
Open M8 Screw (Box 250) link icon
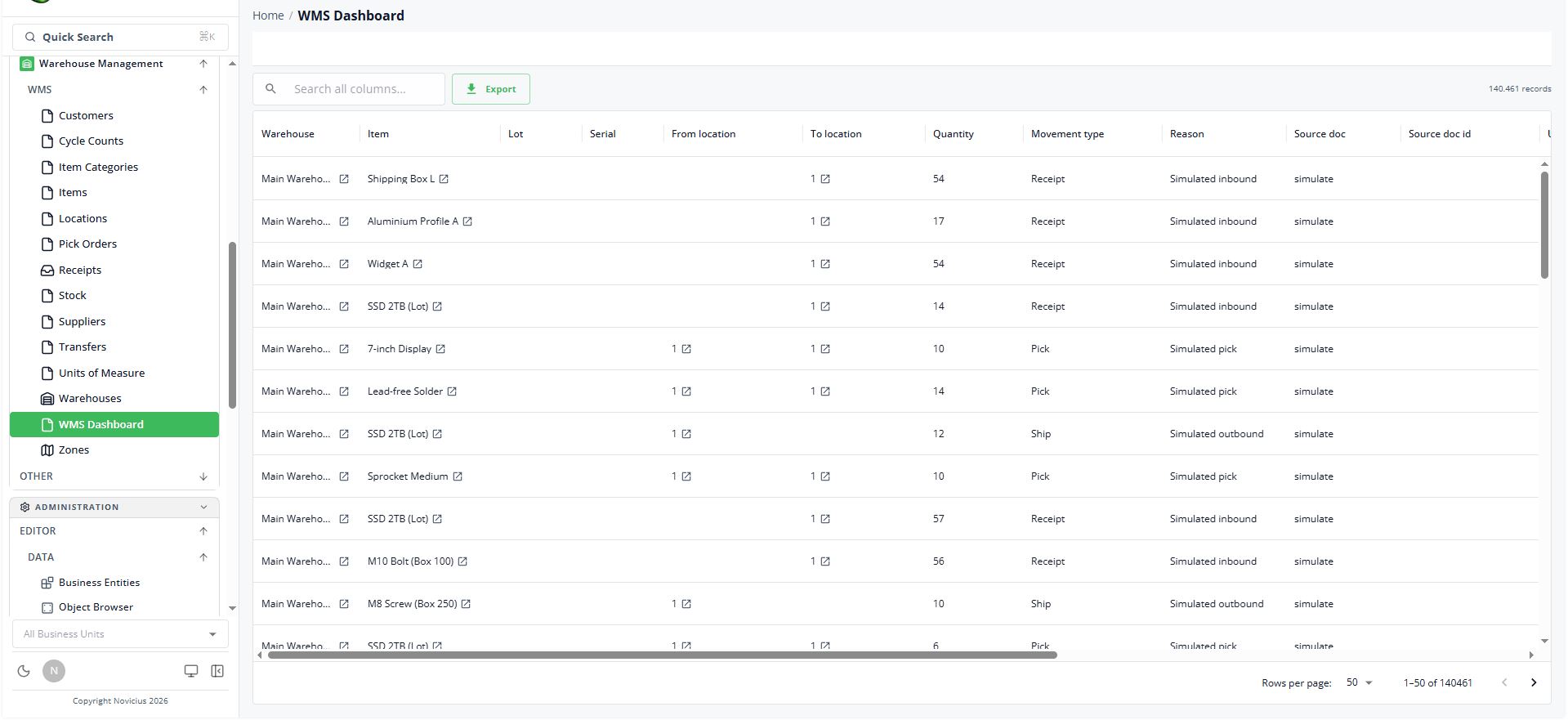coord(466,604)
